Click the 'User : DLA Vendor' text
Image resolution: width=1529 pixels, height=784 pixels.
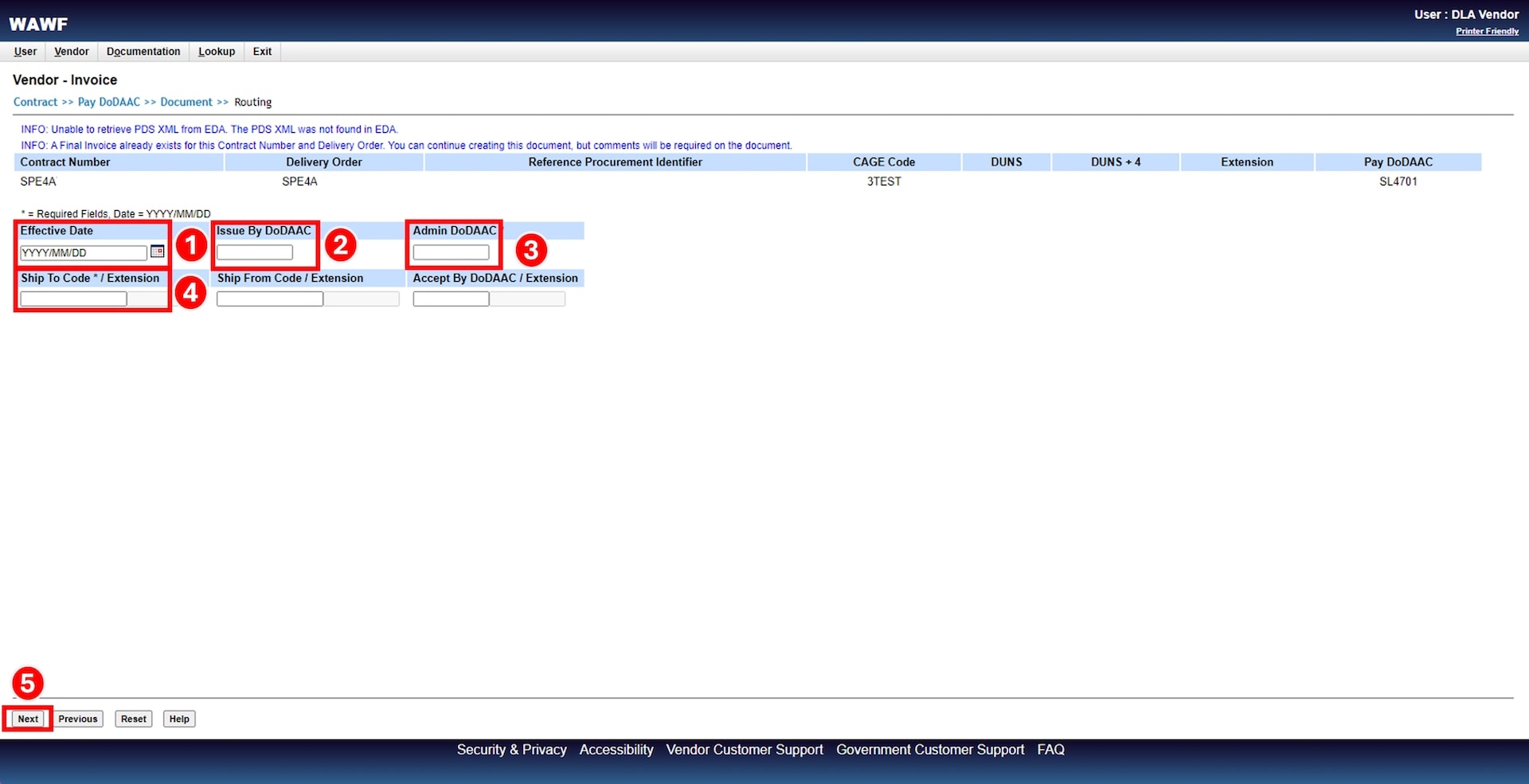1466,14
